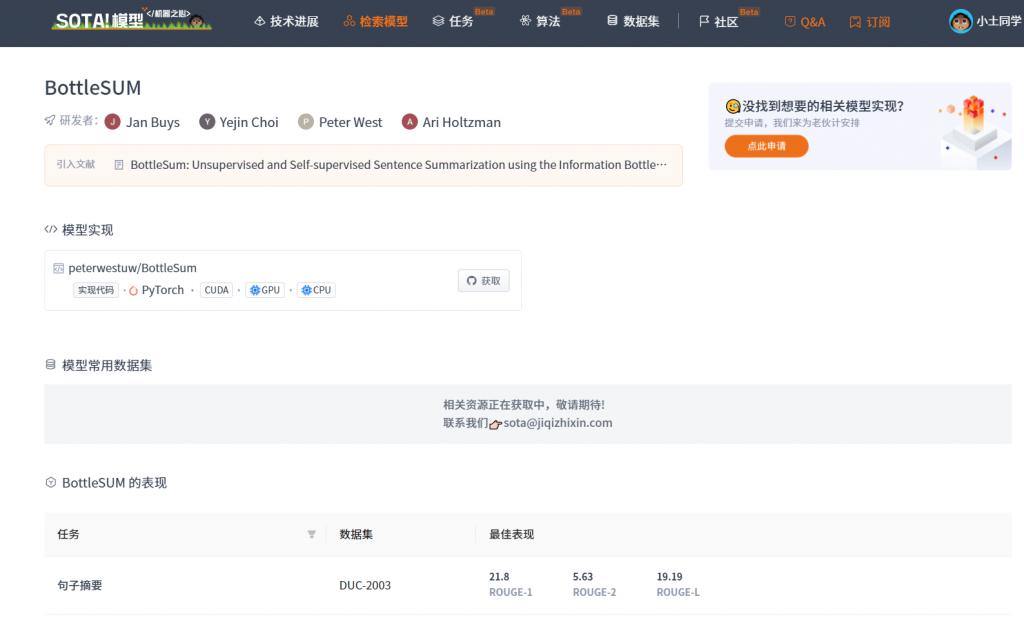Open the peterwestuw/BottleSum repository
The width and height of the screenshot is (1024, 623).
(133, 268)
